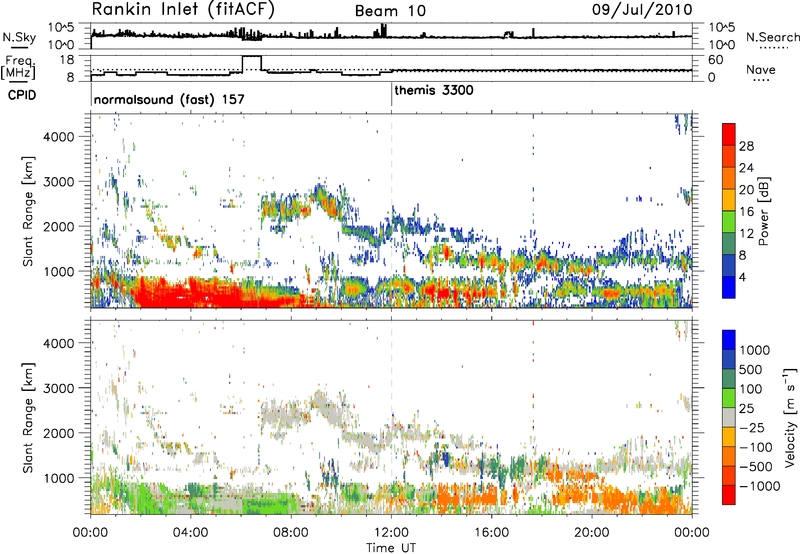
Task: Click the "16:00" time tick label
Action: point(491,533)
